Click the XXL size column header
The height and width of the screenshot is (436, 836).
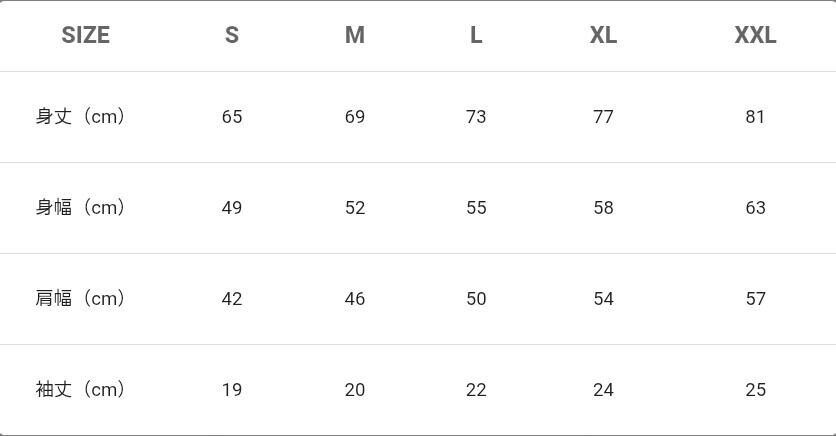pos(755,35)
